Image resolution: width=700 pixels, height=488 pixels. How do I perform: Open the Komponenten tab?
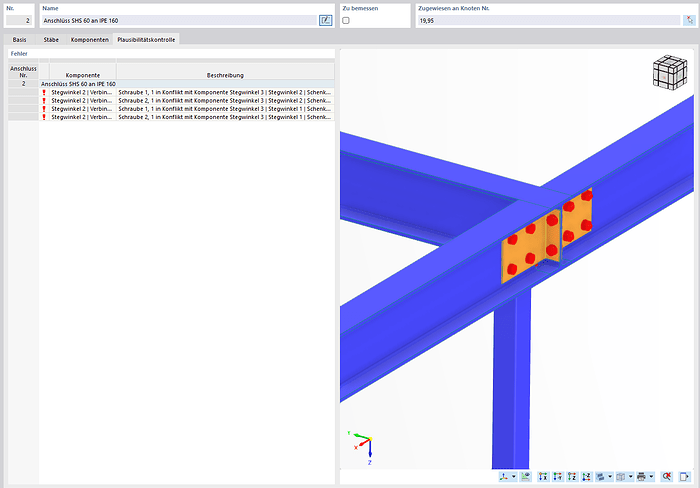point(89,39)
